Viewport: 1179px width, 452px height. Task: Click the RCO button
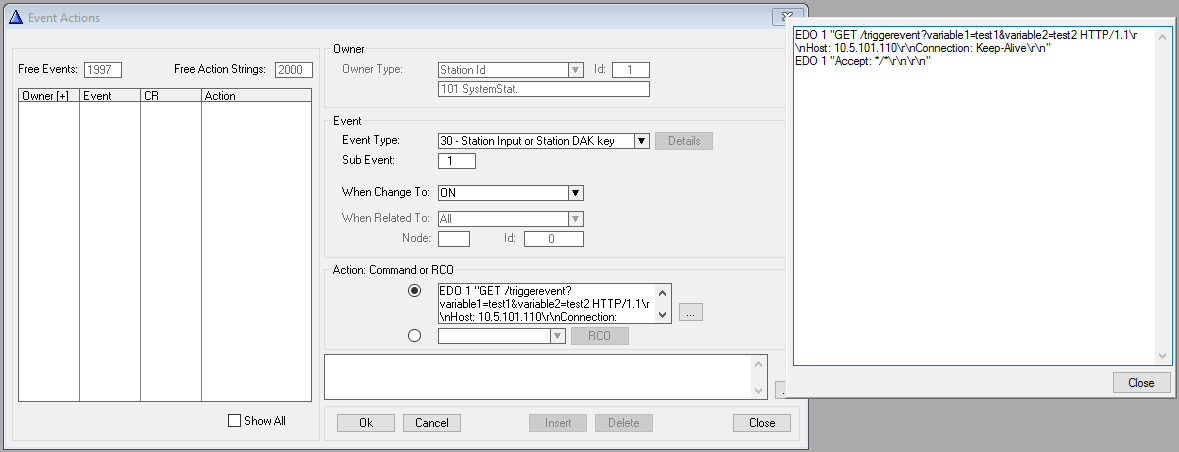[599, 336]
